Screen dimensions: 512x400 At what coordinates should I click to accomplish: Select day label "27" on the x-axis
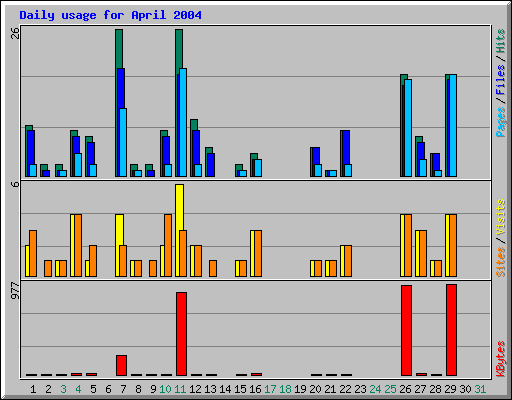(x=420, y=389)
